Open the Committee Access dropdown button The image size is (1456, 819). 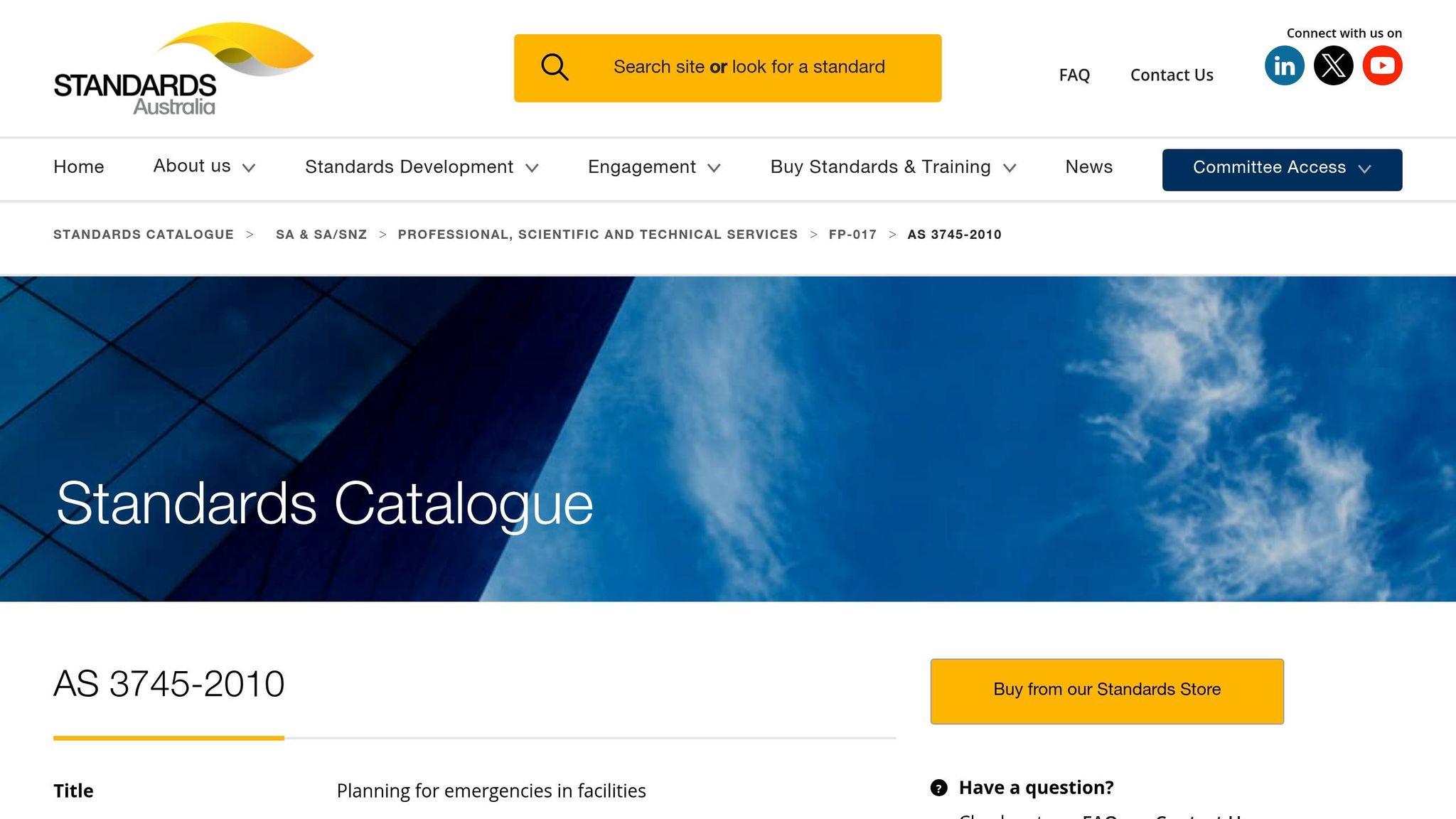(x=1282, y=169)
